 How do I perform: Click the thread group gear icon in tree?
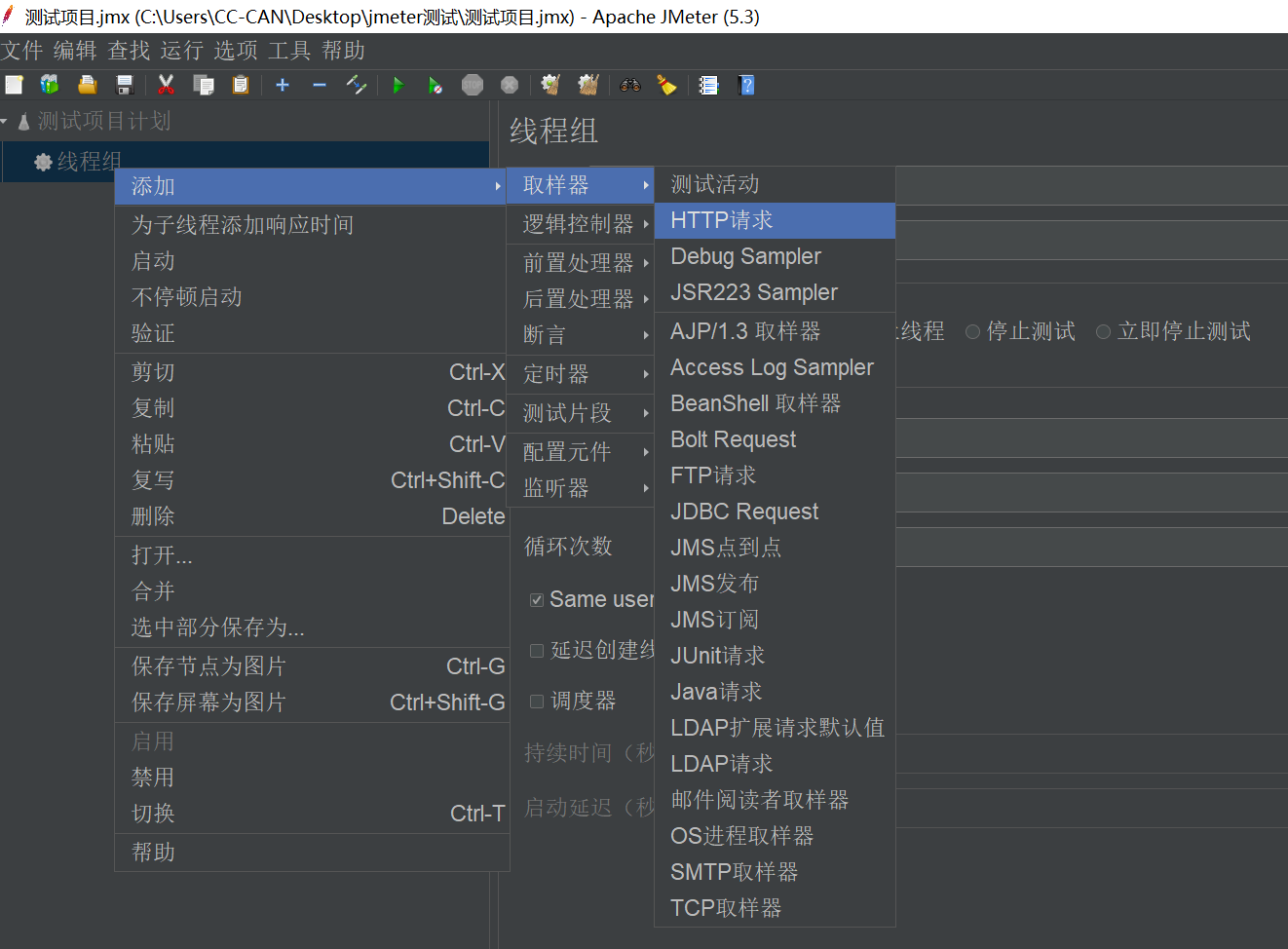[x=43, y=162]
